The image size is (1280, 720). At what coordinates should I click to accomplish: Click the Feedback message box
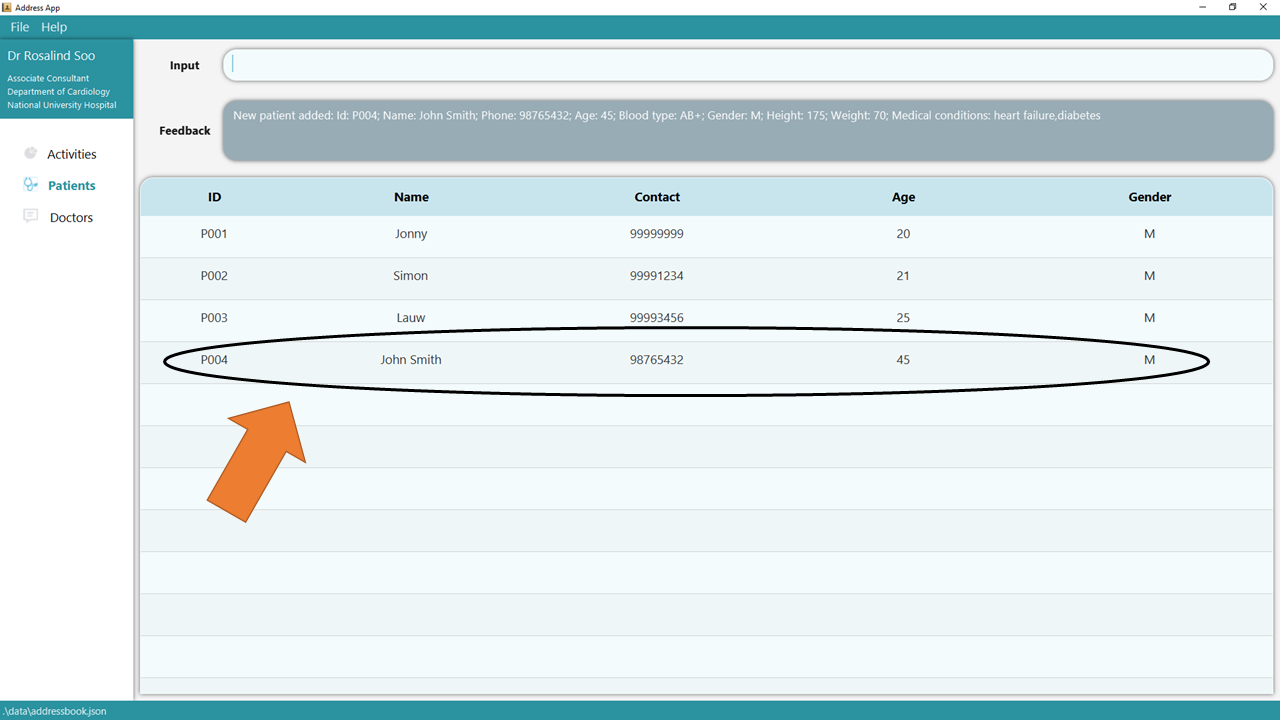click(747, 130)
